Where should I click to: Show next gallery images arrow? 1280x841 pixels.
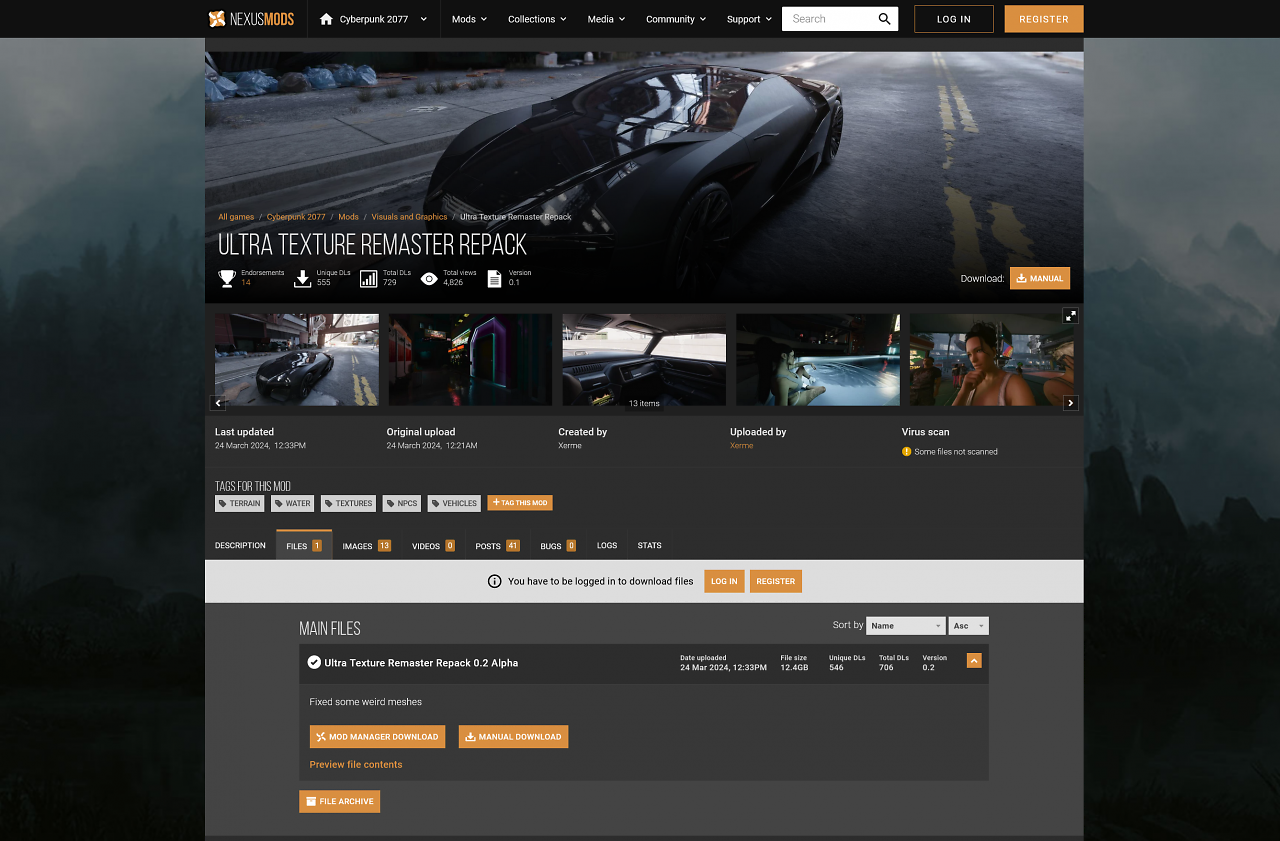pos(1070,403)
